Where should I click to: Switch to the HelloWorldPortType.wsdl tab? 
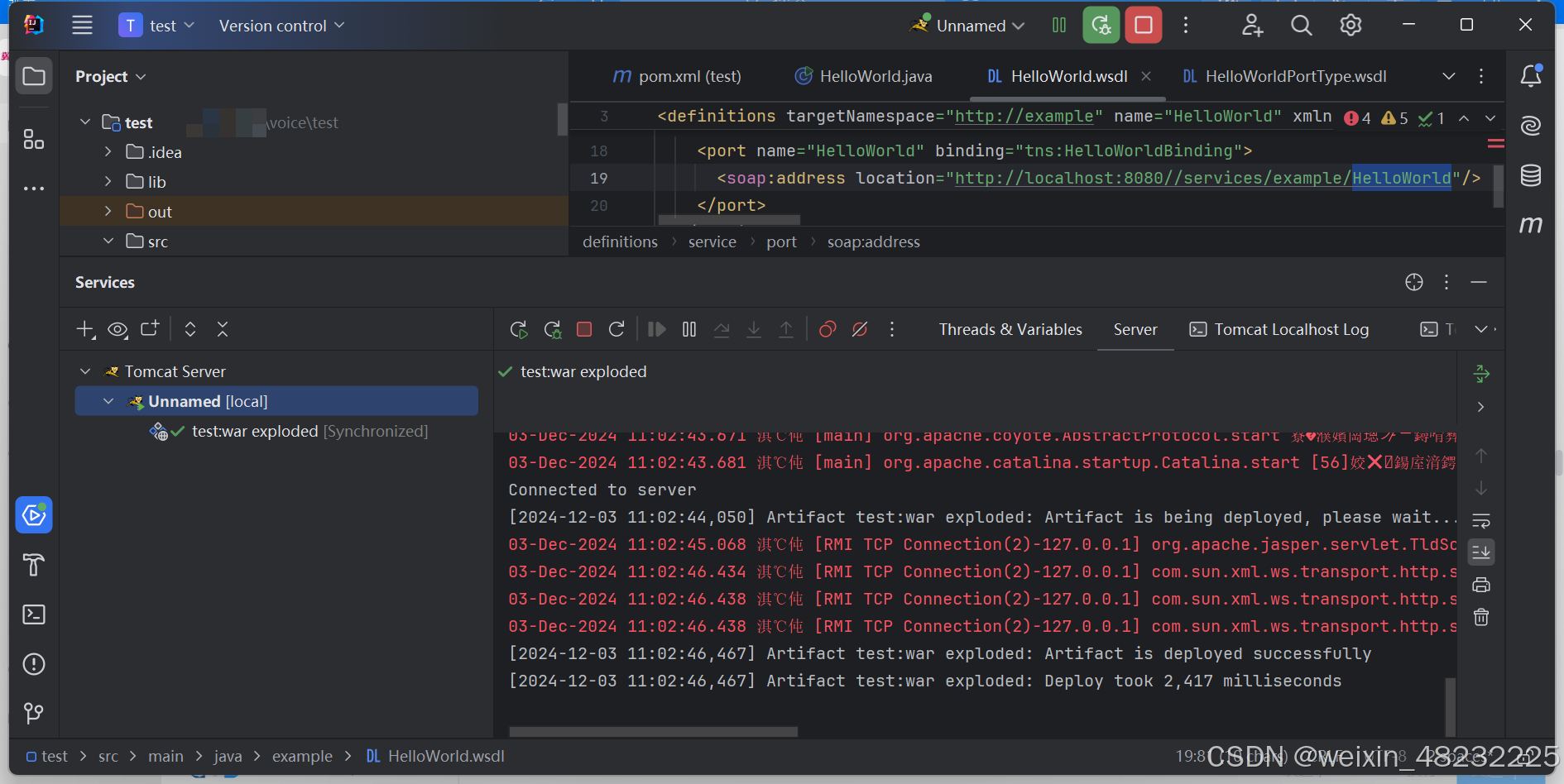[x=1284, y=76]
